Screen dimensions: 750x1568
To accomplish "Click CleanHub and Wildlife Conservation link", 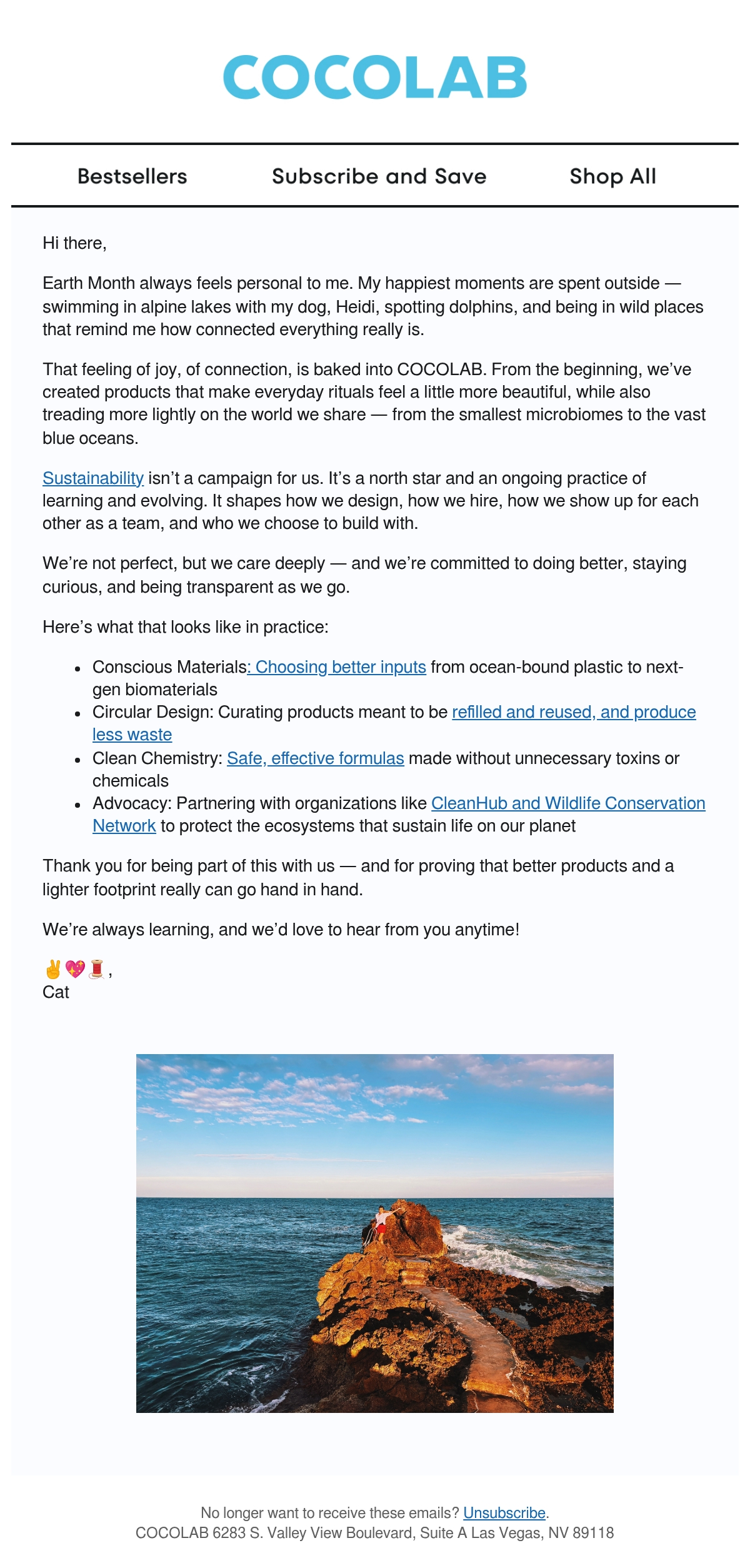I will point(568,803).
